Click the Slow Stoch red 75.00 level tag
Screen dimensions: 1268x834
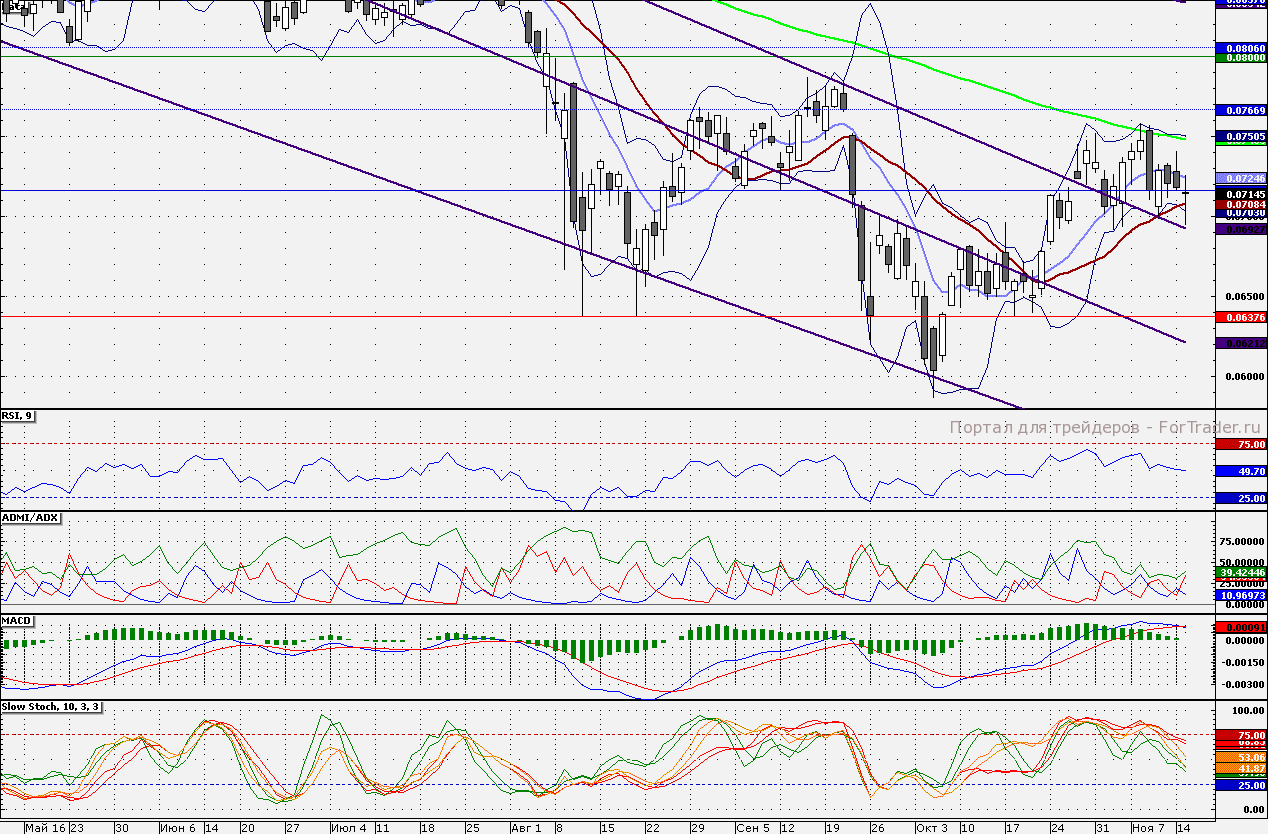click(x=1241, y=735)
